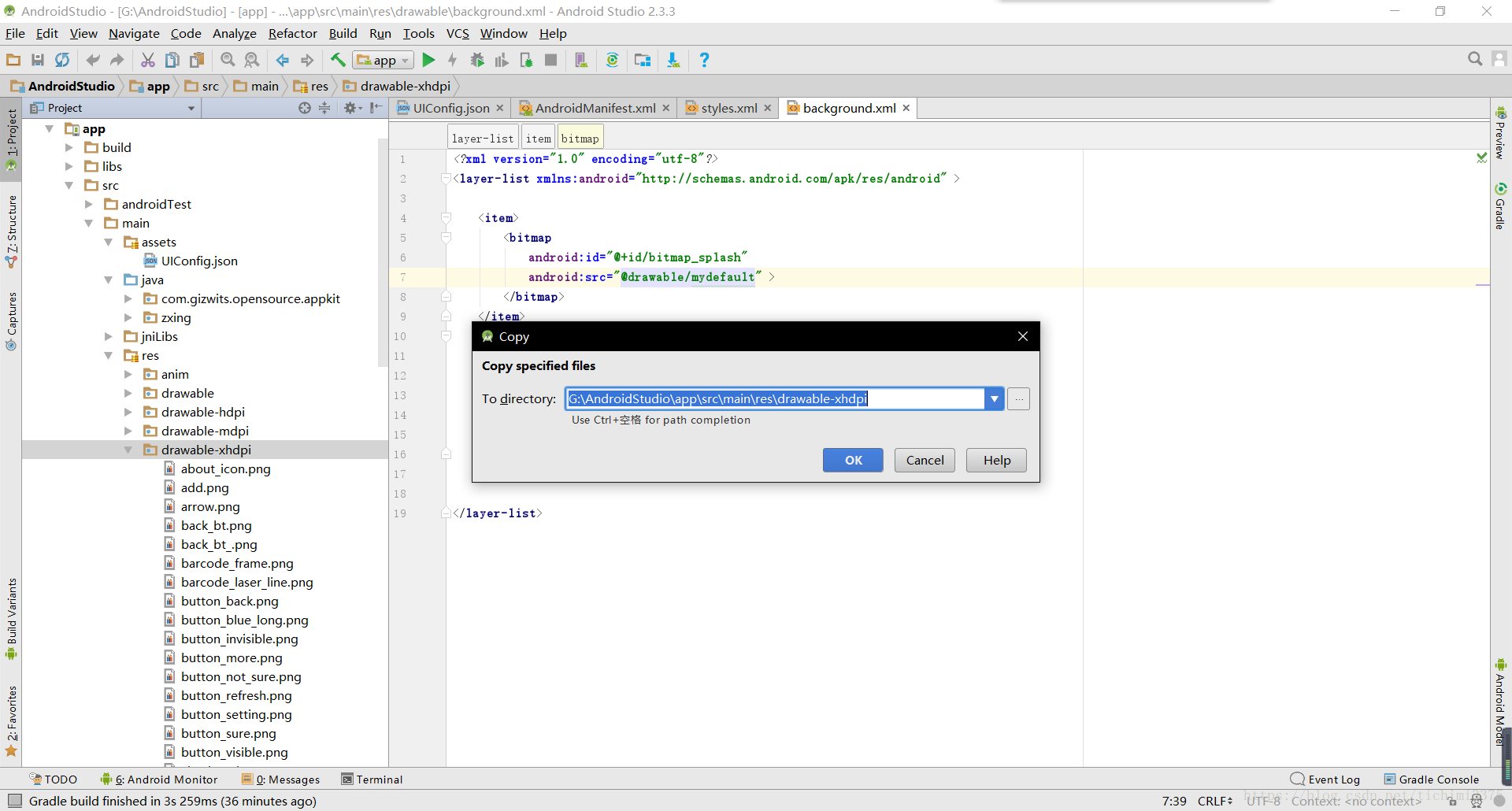Viewport: 1512px width, 811px height.
Task: Click the Paste icon in toolbar
Action: tap(197, 60)
